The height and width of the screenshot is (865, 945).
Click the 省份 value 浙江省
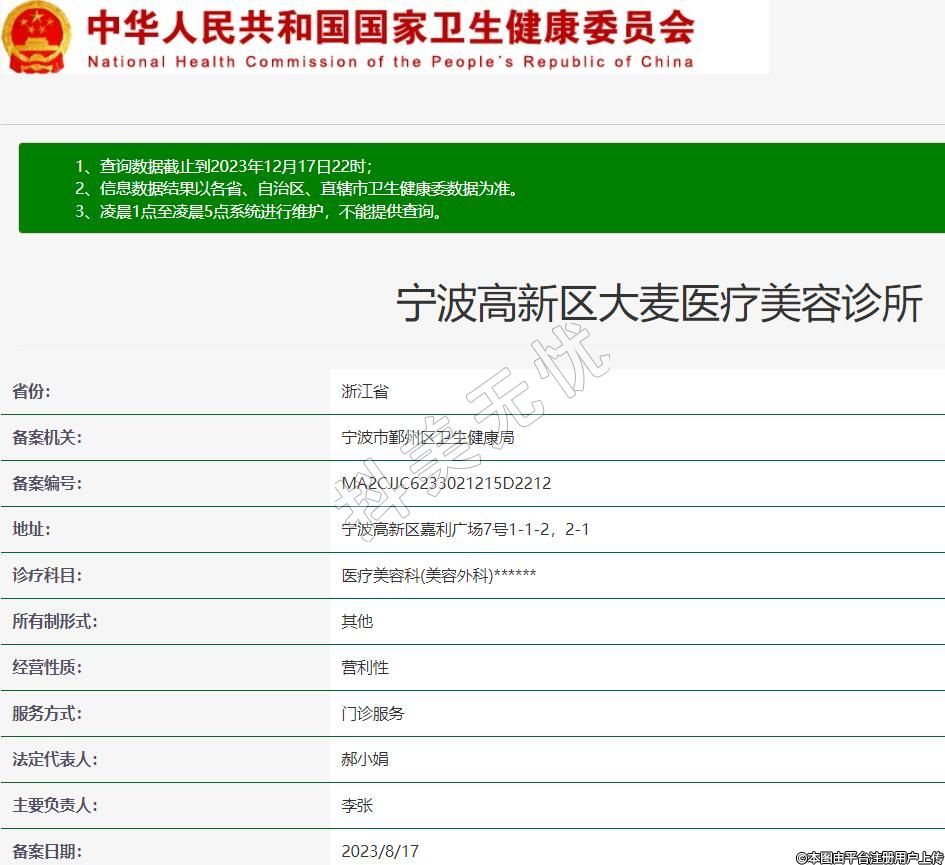click(365, 391)
